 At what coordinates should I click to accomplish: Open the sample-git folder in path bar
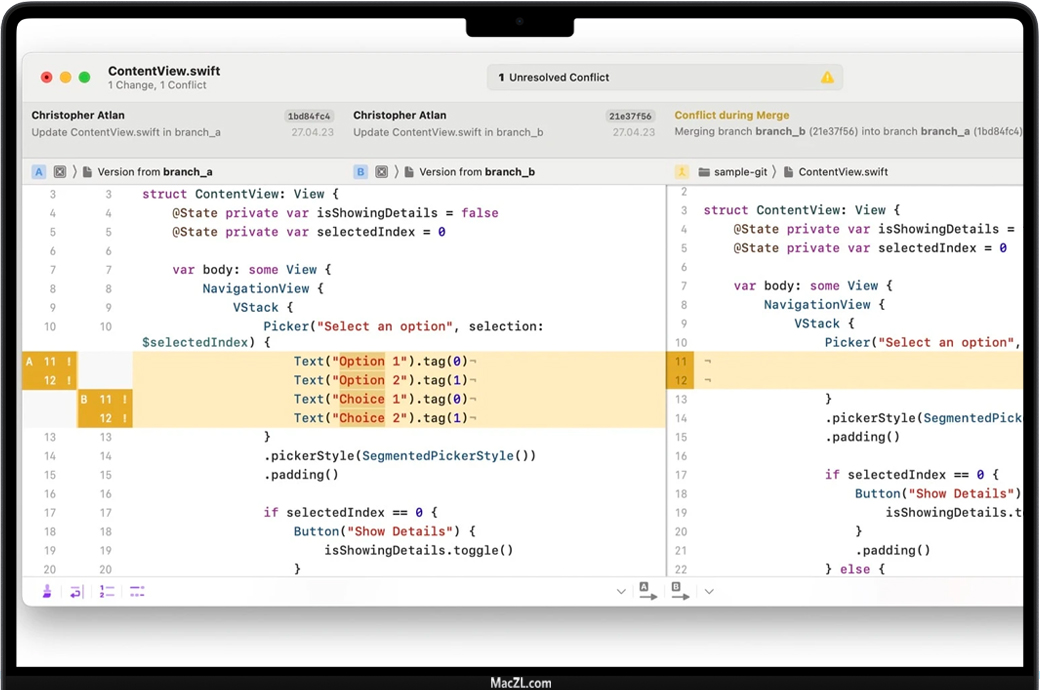(733, 172)
